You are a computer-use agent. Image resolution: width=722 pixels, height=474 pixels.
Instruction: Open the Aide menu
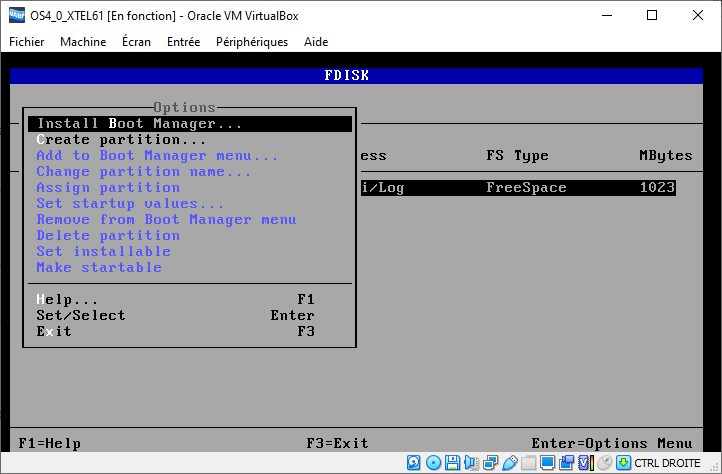point(316,42)
